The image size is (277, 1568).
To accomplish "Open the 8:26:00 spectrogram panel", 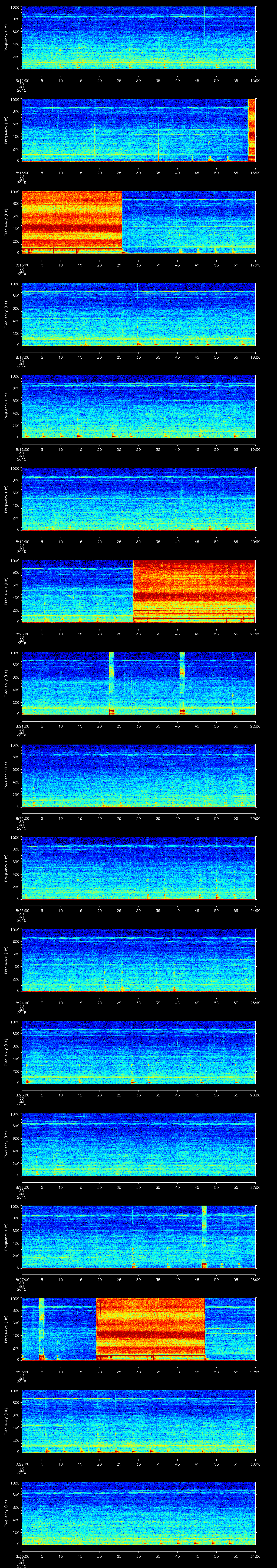I will point(138,1144).
